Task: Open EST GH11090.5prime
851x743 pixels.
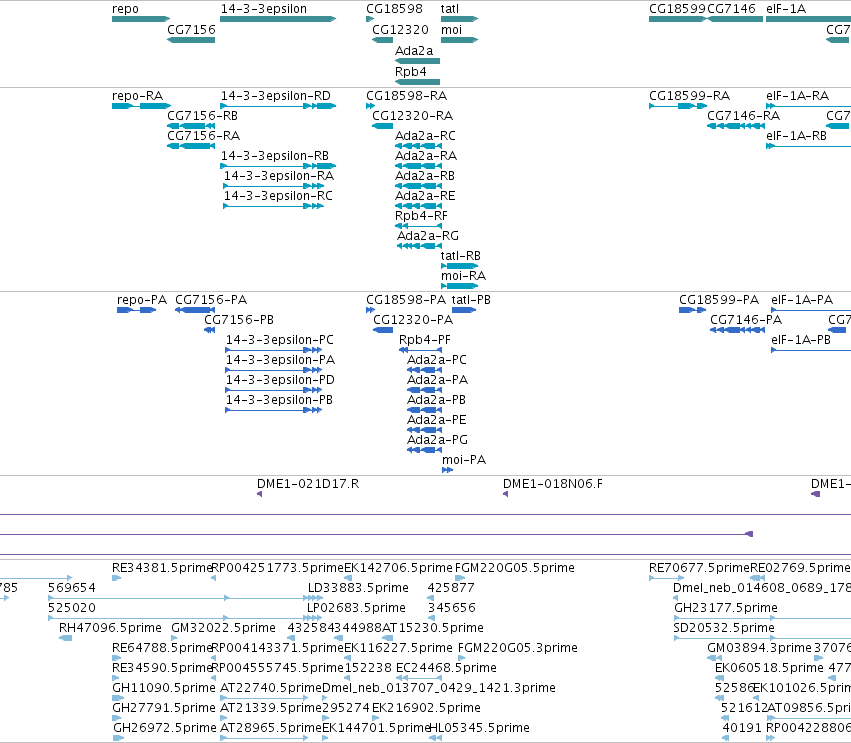Action: (164, 688)
